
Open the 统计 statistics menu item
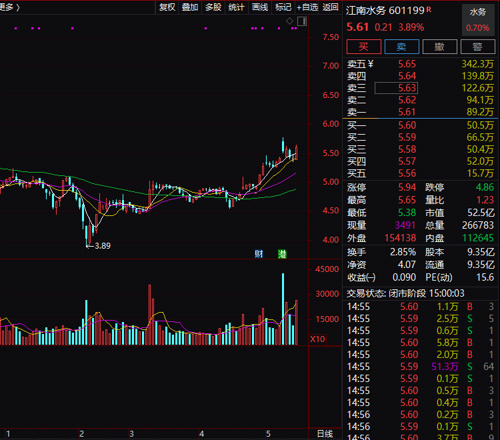236,7
